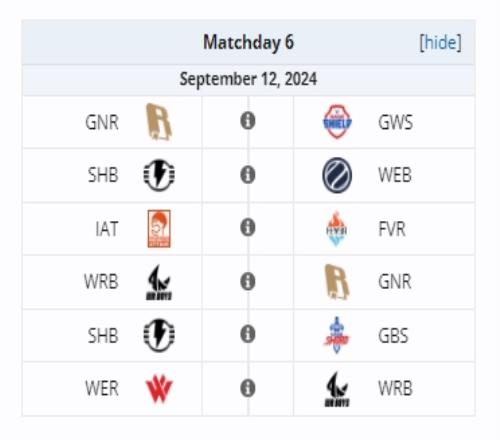The height and width of the screenshot is (440, 500).
Task: Click the WEB striped circle logo
Action: [337, 175]
